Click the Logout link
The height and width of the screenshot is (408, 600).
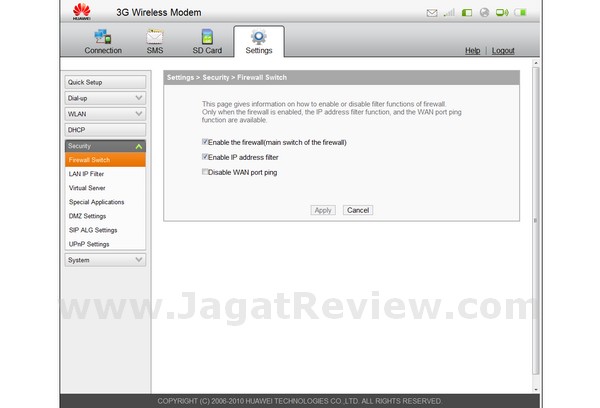503,50
